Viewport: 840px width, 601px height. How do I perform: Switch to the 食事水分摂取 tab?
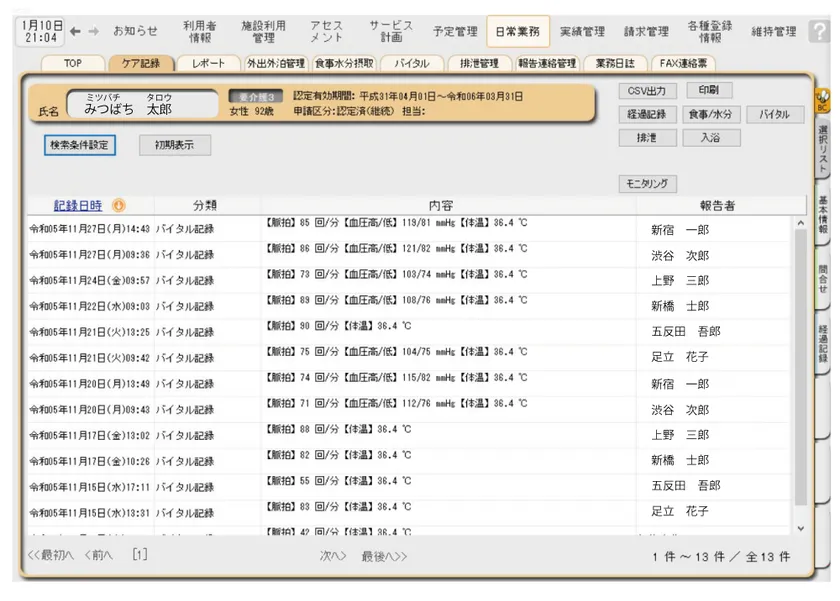[343, 64]
